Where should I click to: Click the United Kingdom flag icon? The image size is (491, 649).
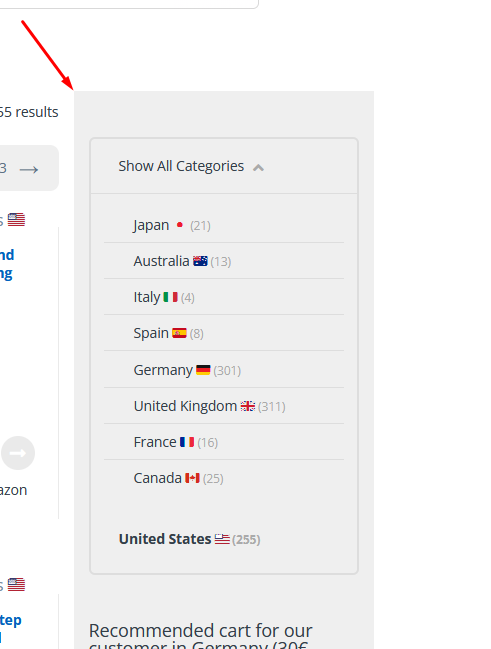pos(248,406)
